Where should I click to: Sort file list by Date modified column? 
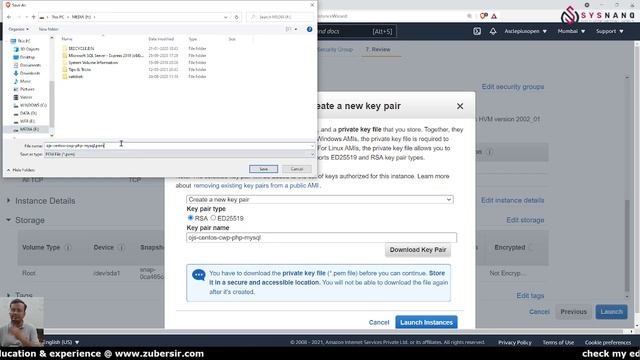161,39
